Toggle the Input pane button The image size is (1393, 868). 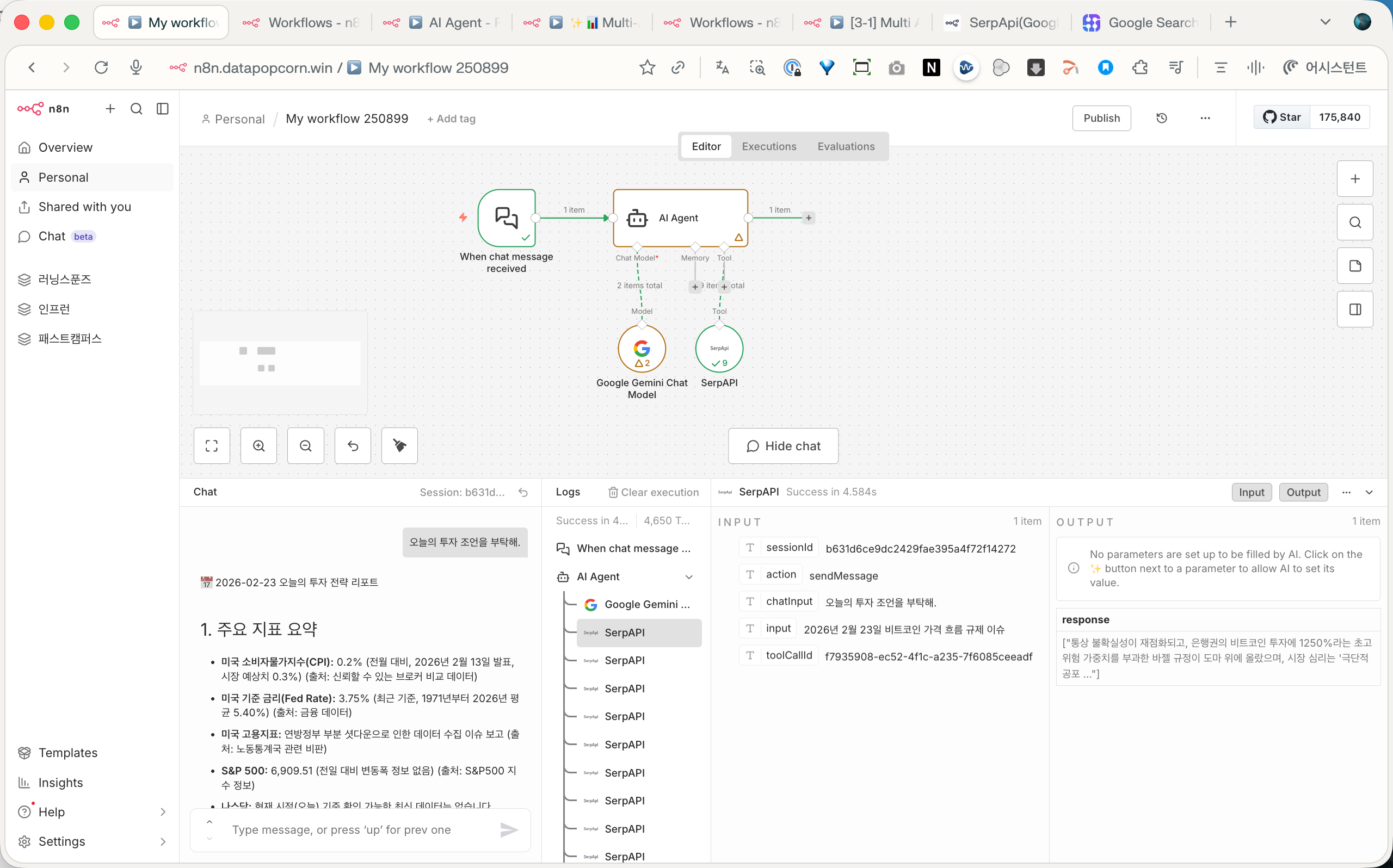[x=1251, y=492]
